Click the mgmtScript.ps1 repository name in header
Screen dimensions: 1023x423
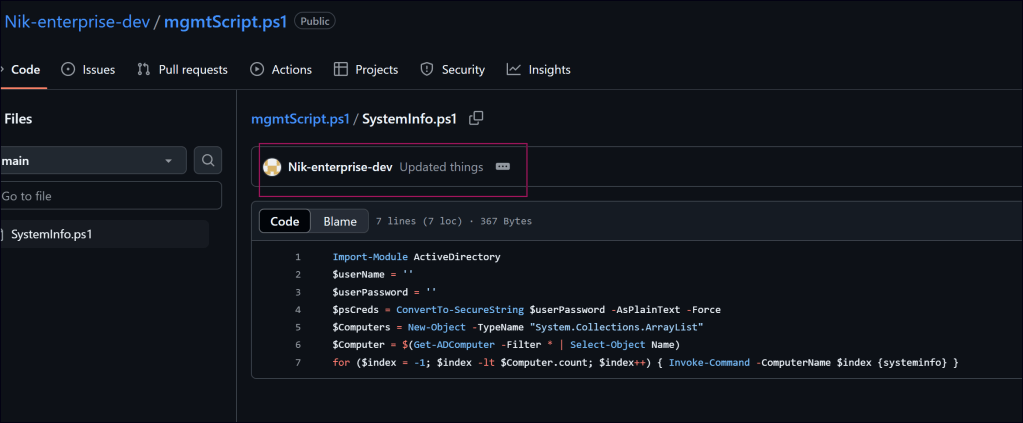click(224, 20)
